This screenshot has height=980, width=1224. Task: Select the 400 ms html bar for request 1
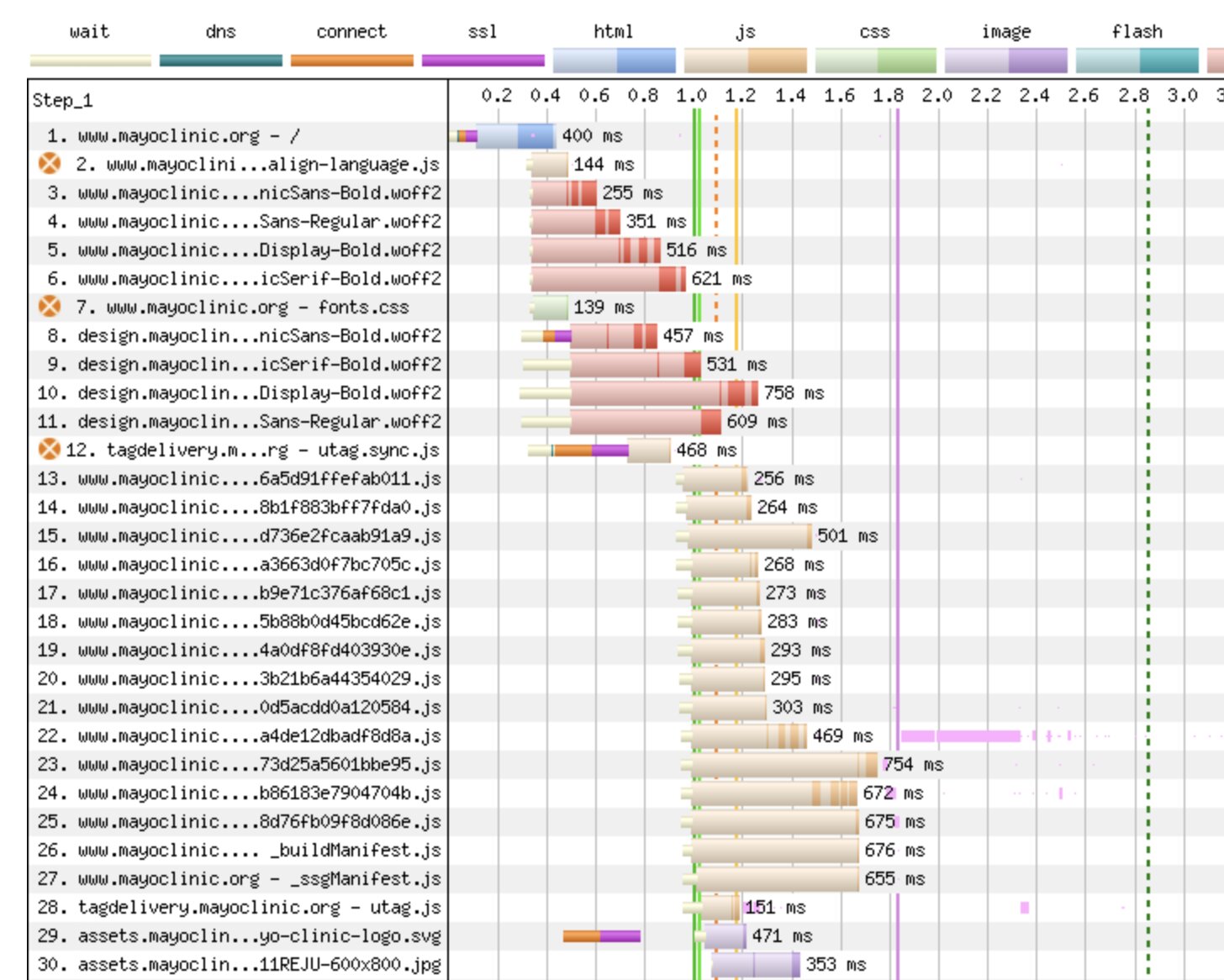(x=514, y=135)
